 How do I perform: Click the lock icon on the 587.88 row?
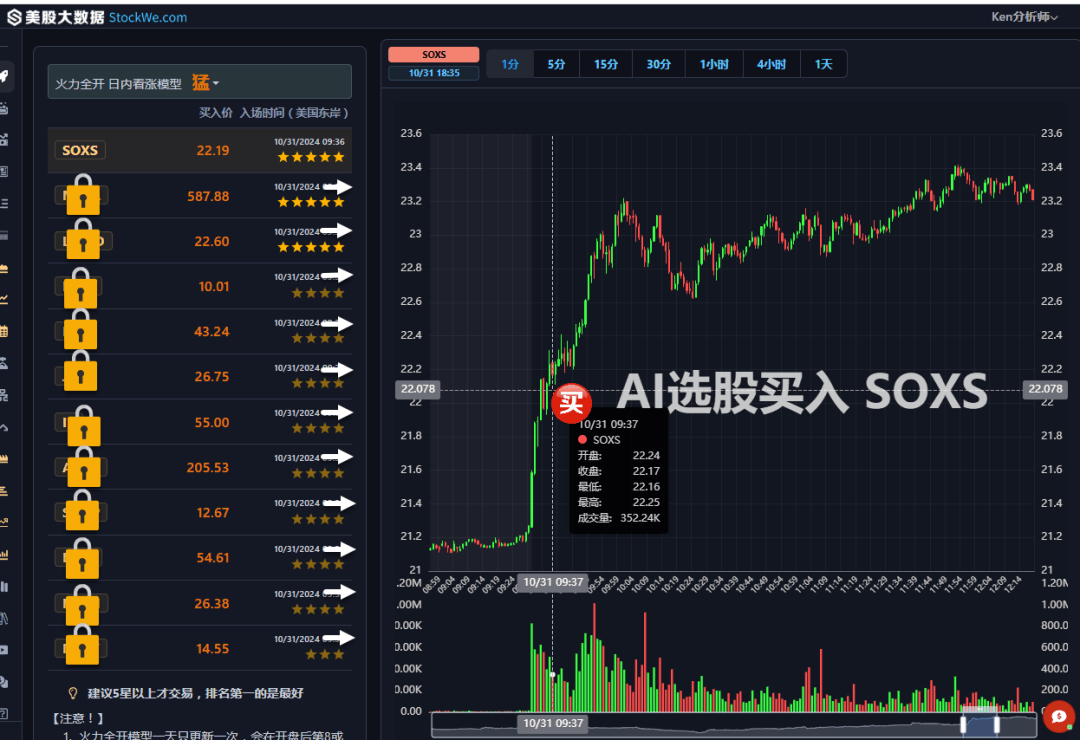pyautogui.click(x=83, y=195)
